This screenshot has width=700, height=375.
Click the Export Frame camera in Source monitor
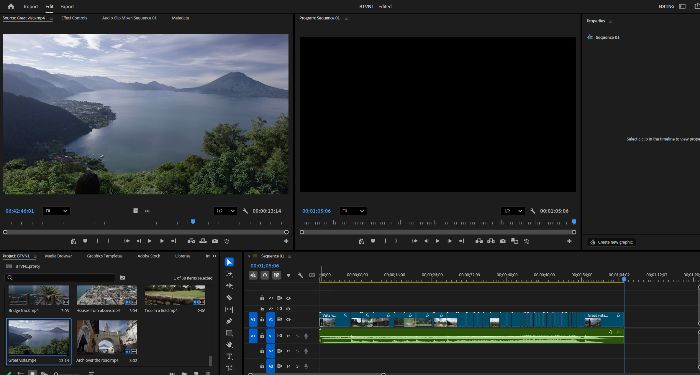click(x=215, y=241)
